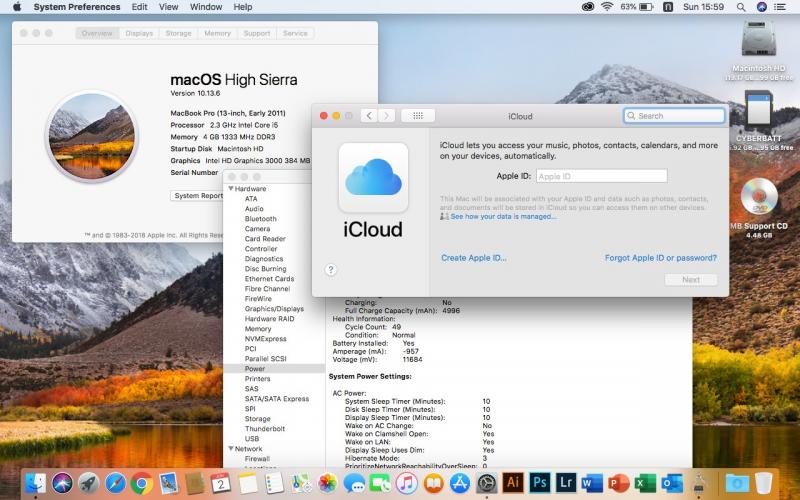Image resolution: width=800 pixels, height=500 pixels.
Task: Click Create Apple ID link
Action: pyautogui.click(x=473, y=258)
